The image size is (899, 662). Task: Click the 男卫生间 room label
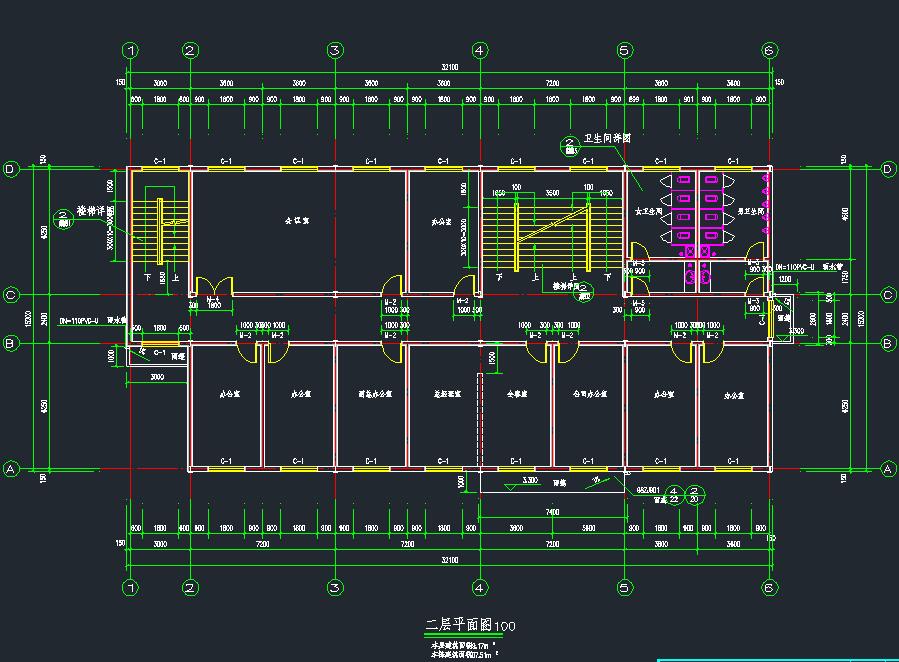coord(751,211)
